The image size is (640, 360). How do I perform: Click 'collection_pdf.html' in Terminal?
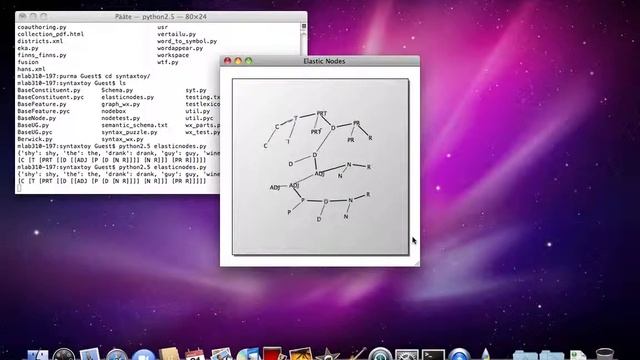[x=51, y=34]
